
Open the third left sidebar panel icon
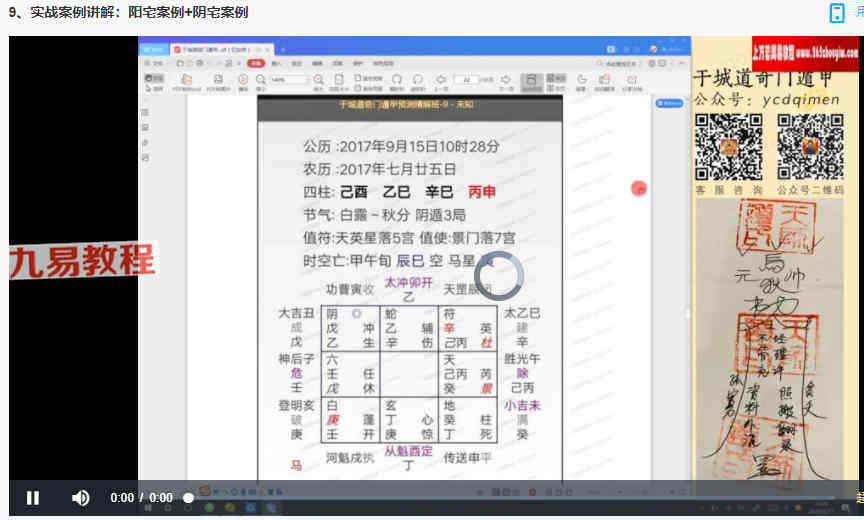coord(145,143)
